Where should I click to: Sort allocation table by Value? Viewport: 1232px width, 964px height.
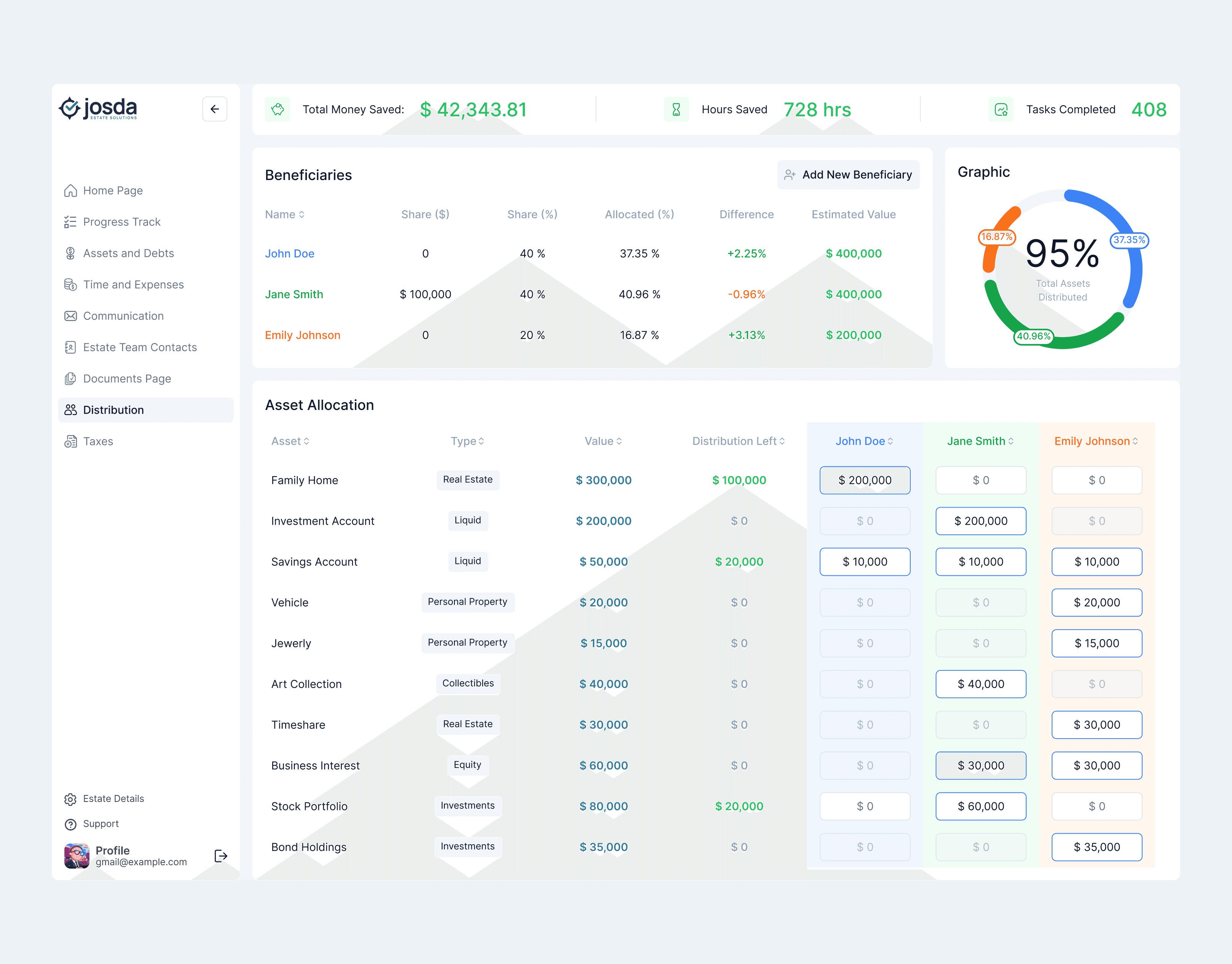pos(603,441)
